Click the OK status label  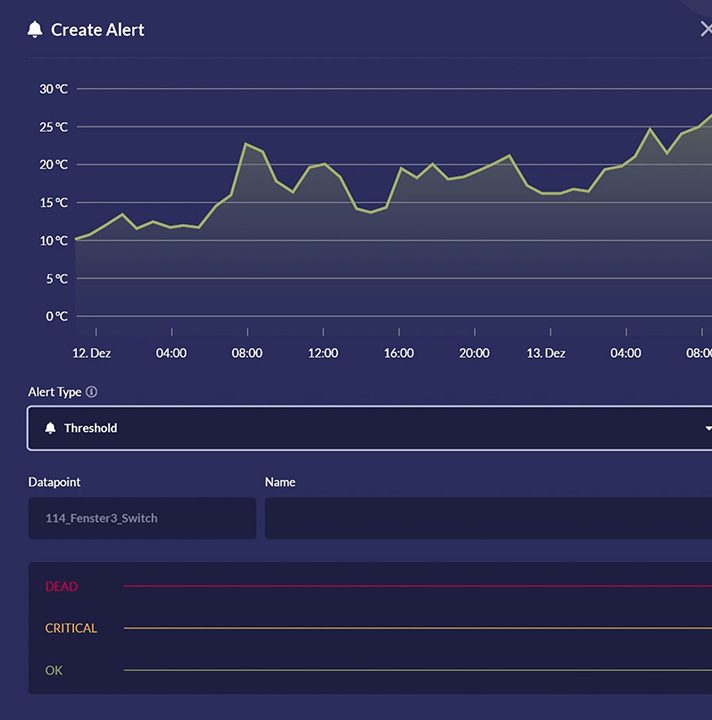pyautogui.click(x=54, y=670)
